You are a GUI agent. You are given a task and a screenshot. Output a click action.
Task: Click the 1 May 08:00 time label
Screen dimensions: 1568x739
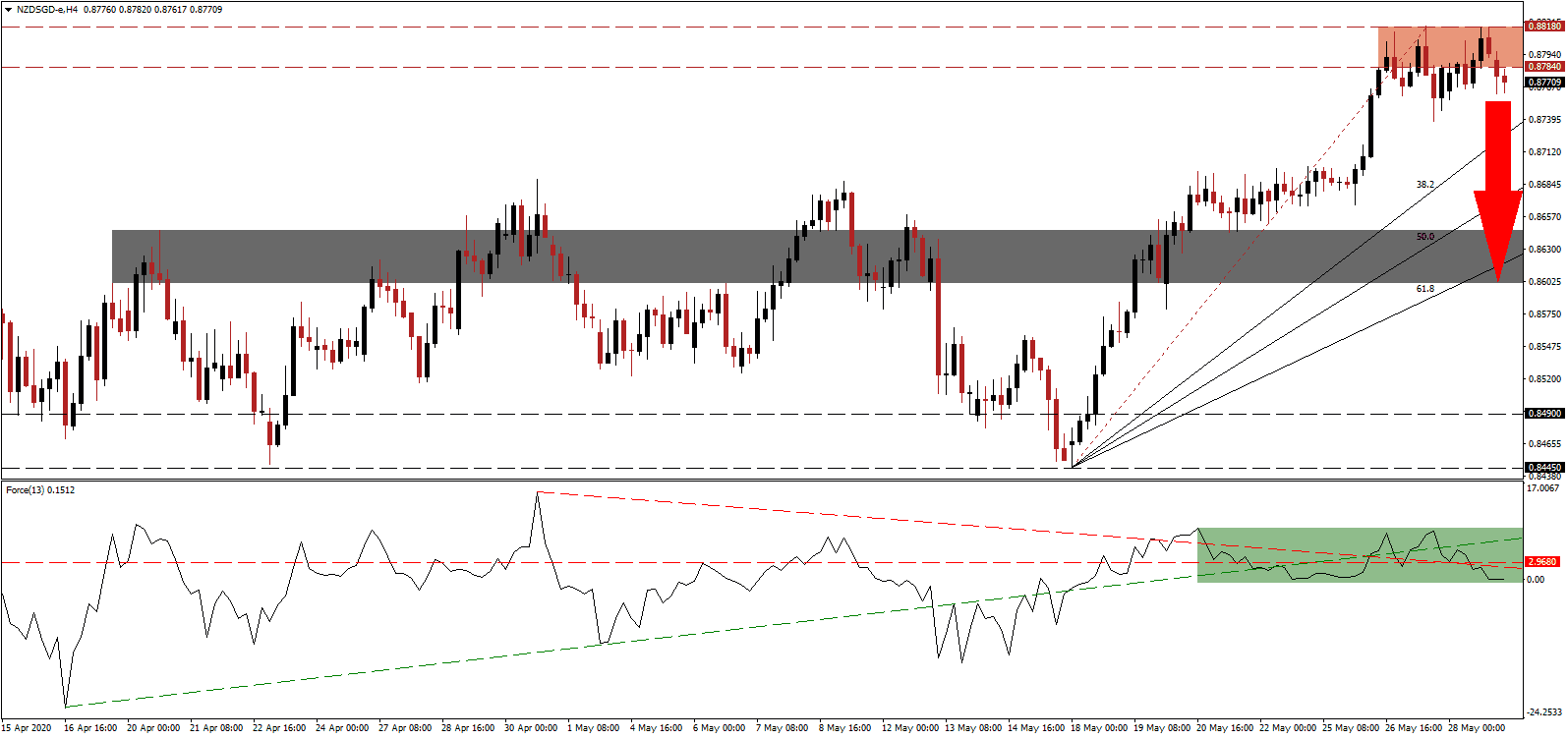pyautogui.click(x=594, y=728)
